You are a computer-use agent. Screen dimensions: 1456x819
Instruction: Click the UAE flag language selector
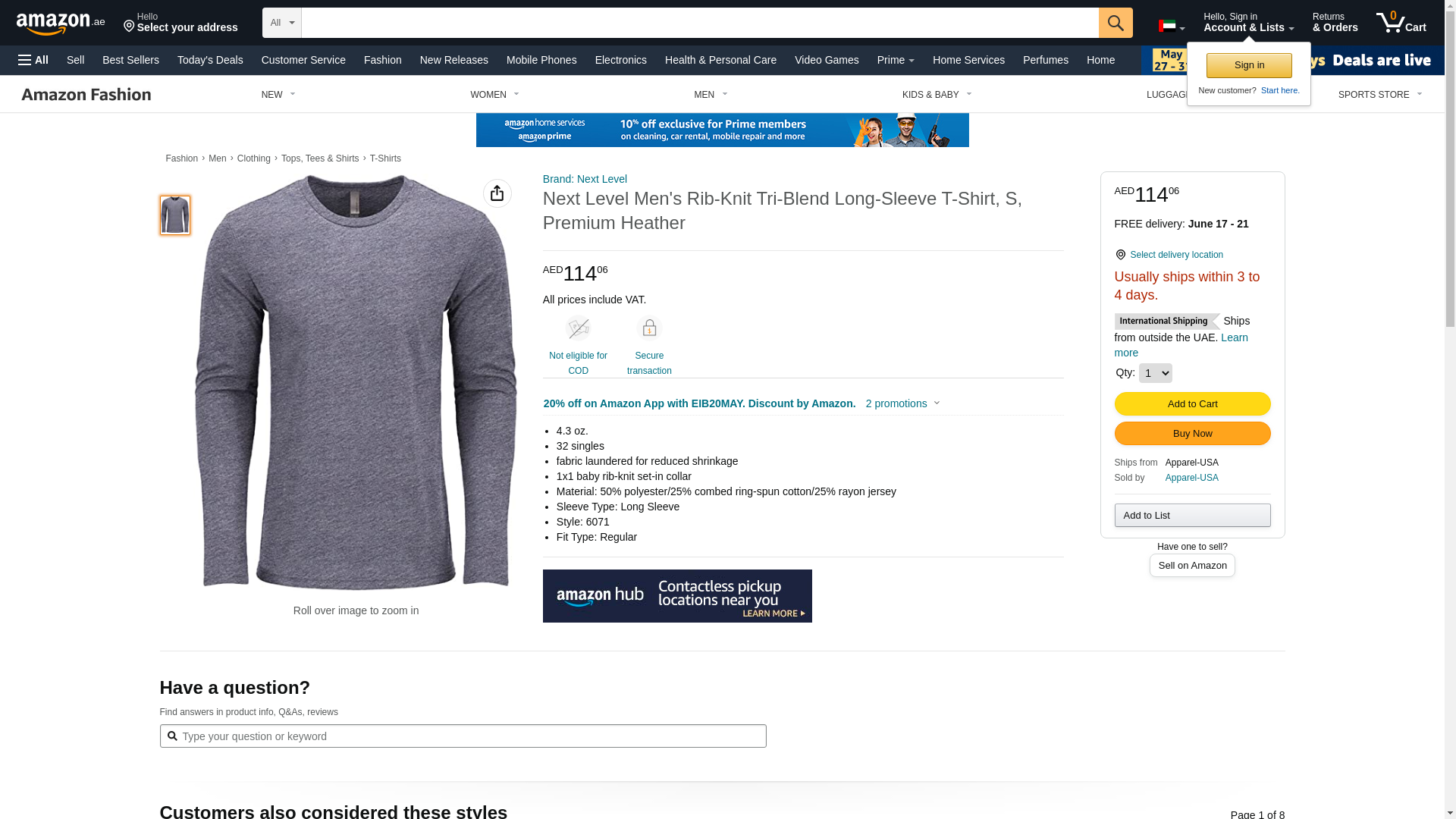pyautogui.click(x=1172, y=26)
